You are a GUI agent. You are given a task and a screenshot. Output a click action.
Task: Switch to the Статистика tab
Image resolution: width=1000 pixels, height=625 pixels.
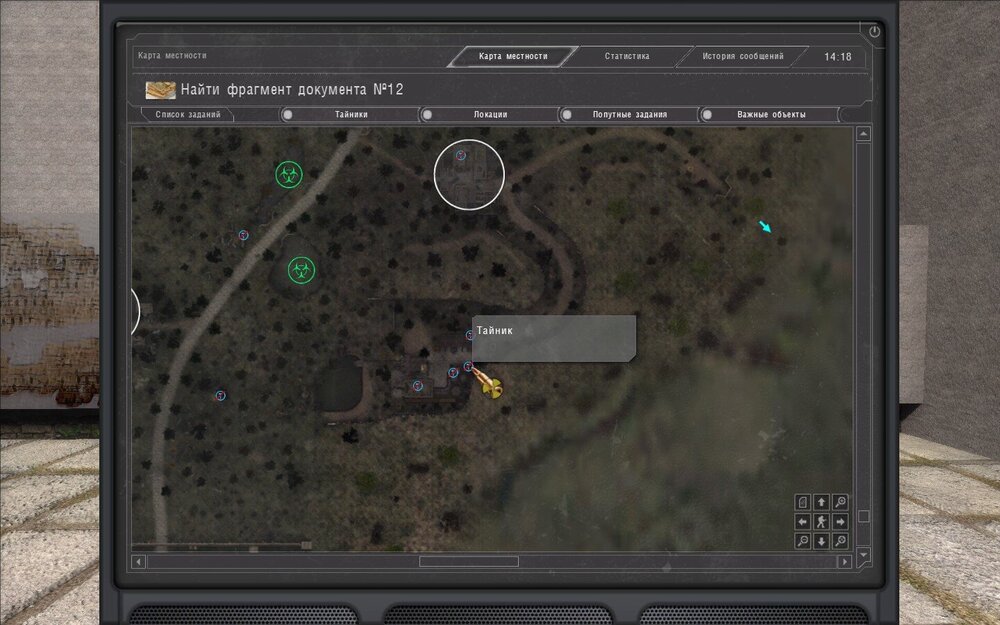pos(627,56)
